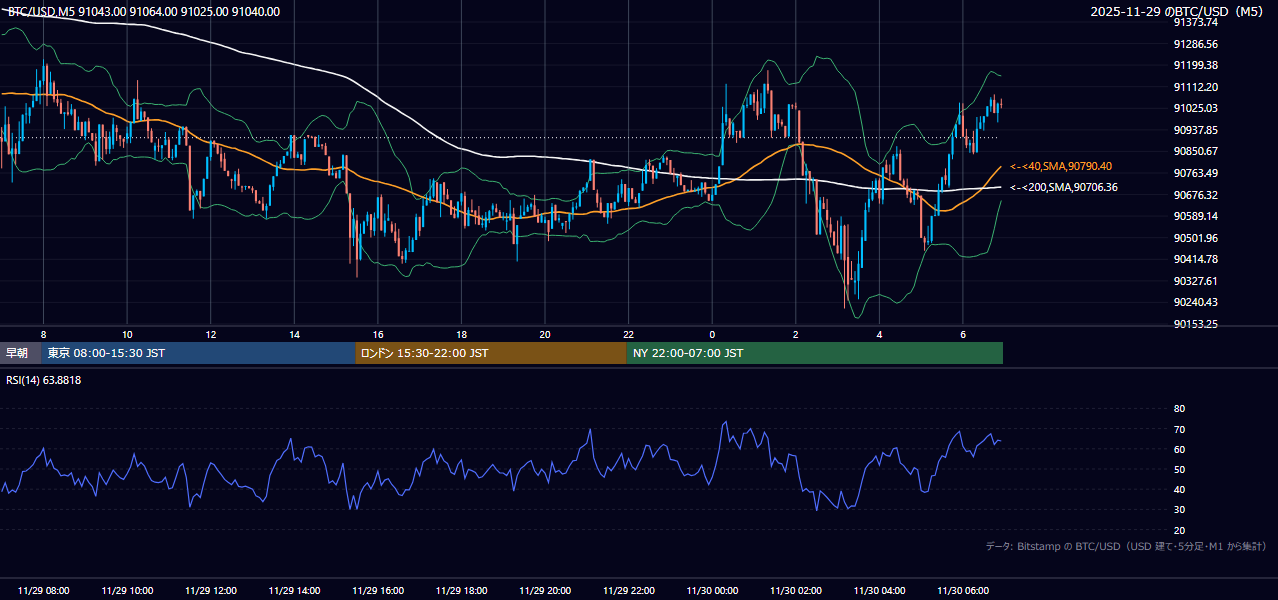Select the ロンドン 15:30-22:00 JST session bar
The image size is (1278, 600).
click(491, 353)
